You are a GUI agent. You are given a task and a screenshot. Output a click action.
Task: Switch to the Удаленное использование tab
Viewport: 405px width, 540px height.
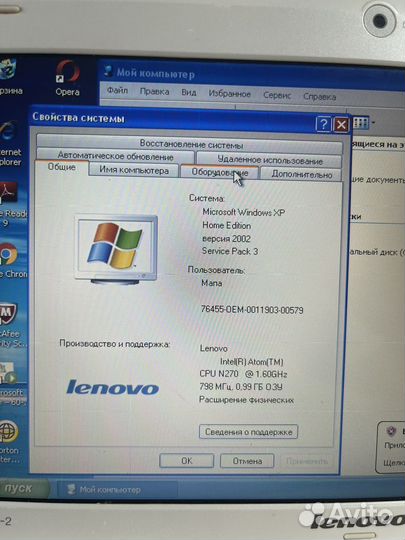270,160
